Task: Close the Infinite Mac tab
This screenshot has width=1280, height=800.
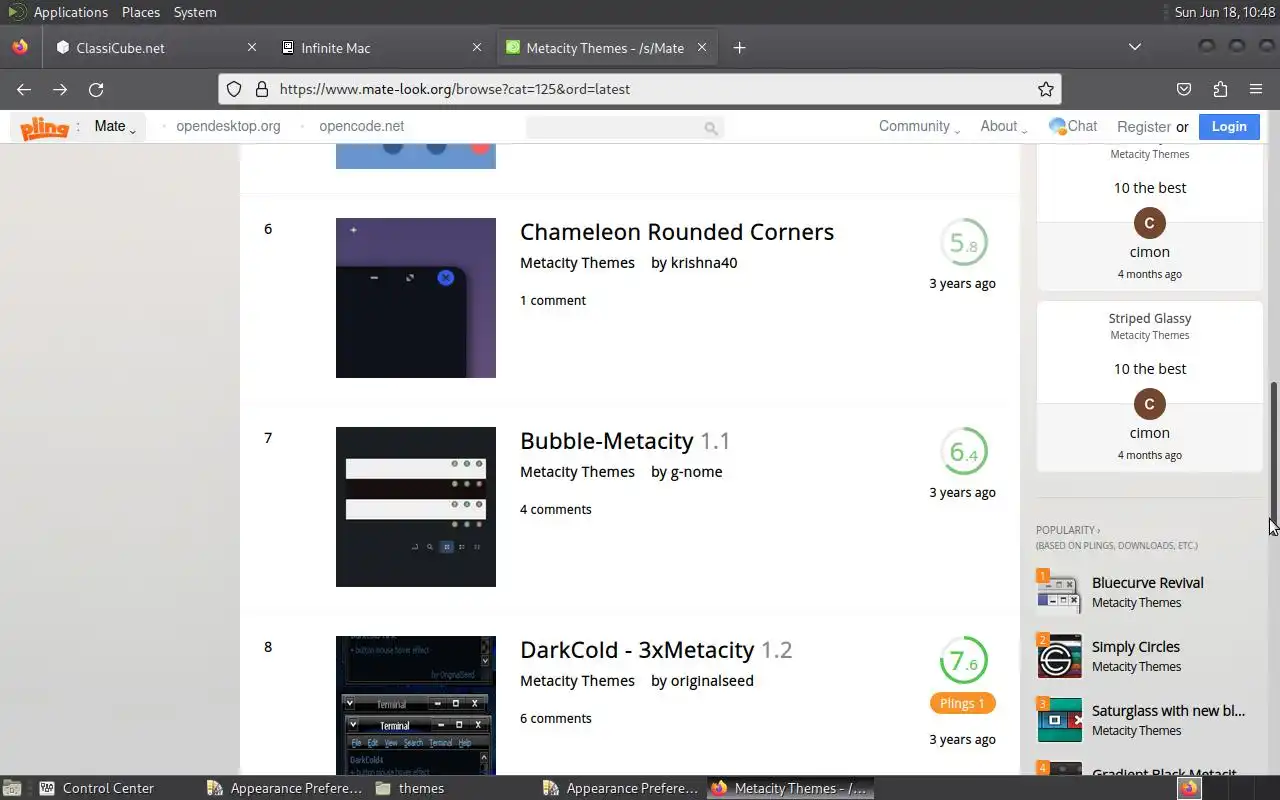Action: [x=477, y=47]
